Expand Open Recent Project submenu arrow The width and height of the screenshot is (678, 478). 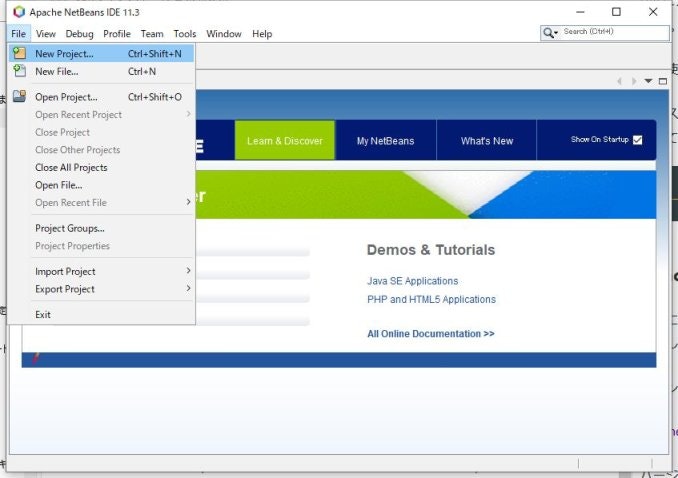coord(188,114)
